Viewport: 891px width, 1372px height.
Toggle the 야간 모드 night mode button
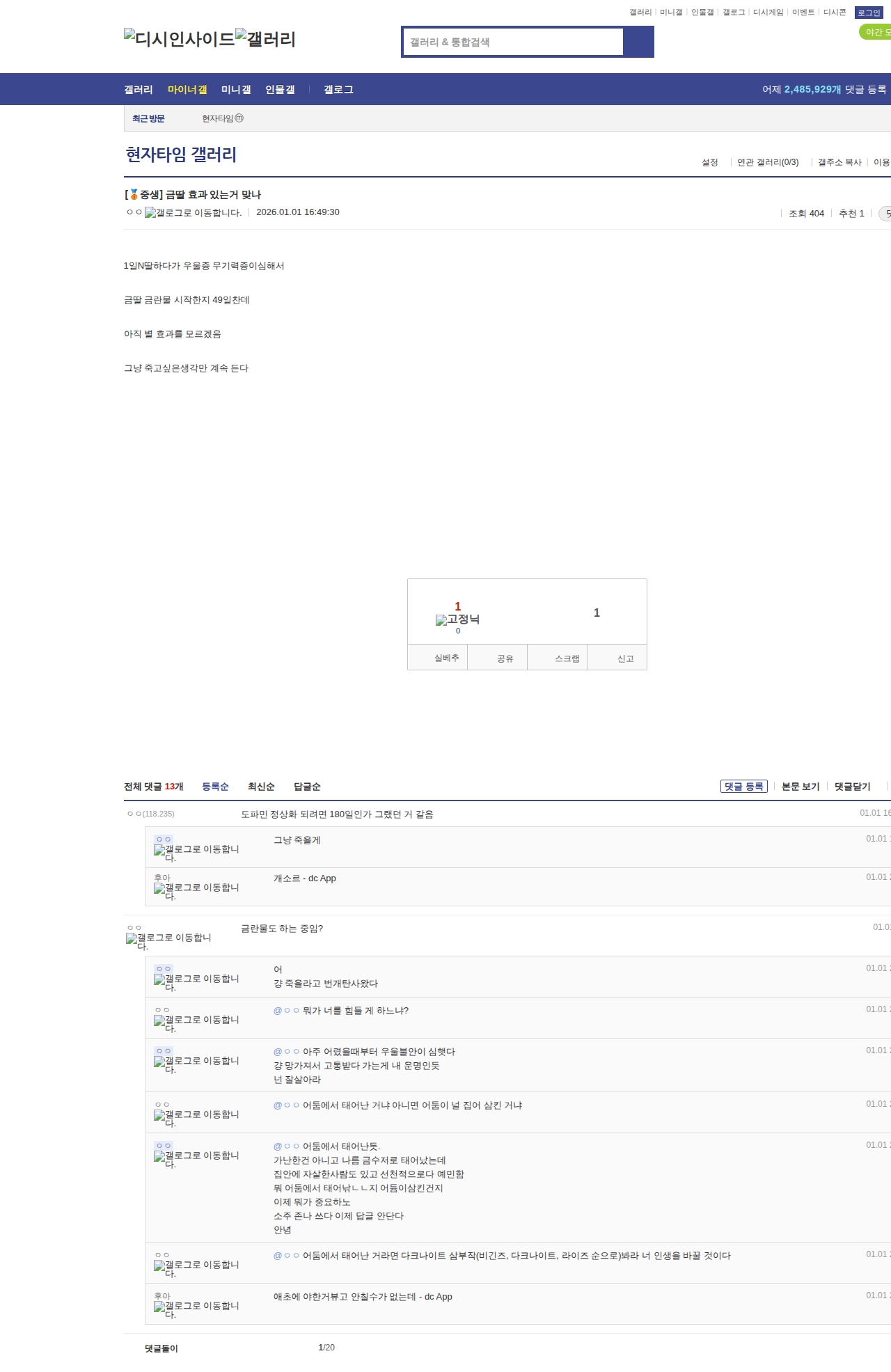pyautogui.click(x=876, y=32)
